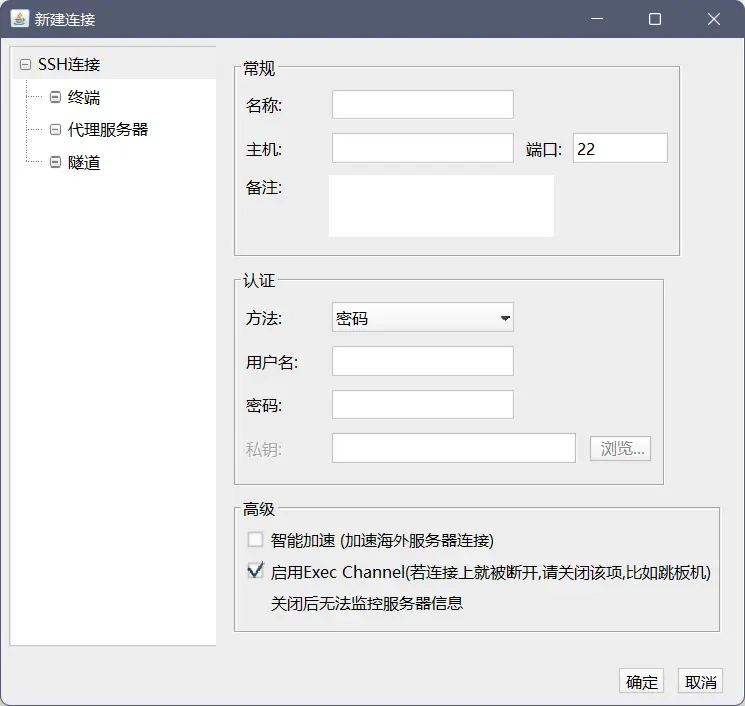Focus the 密码 input field
The image size is (745, 706).
pyautogui.click(x=422, y=405)
